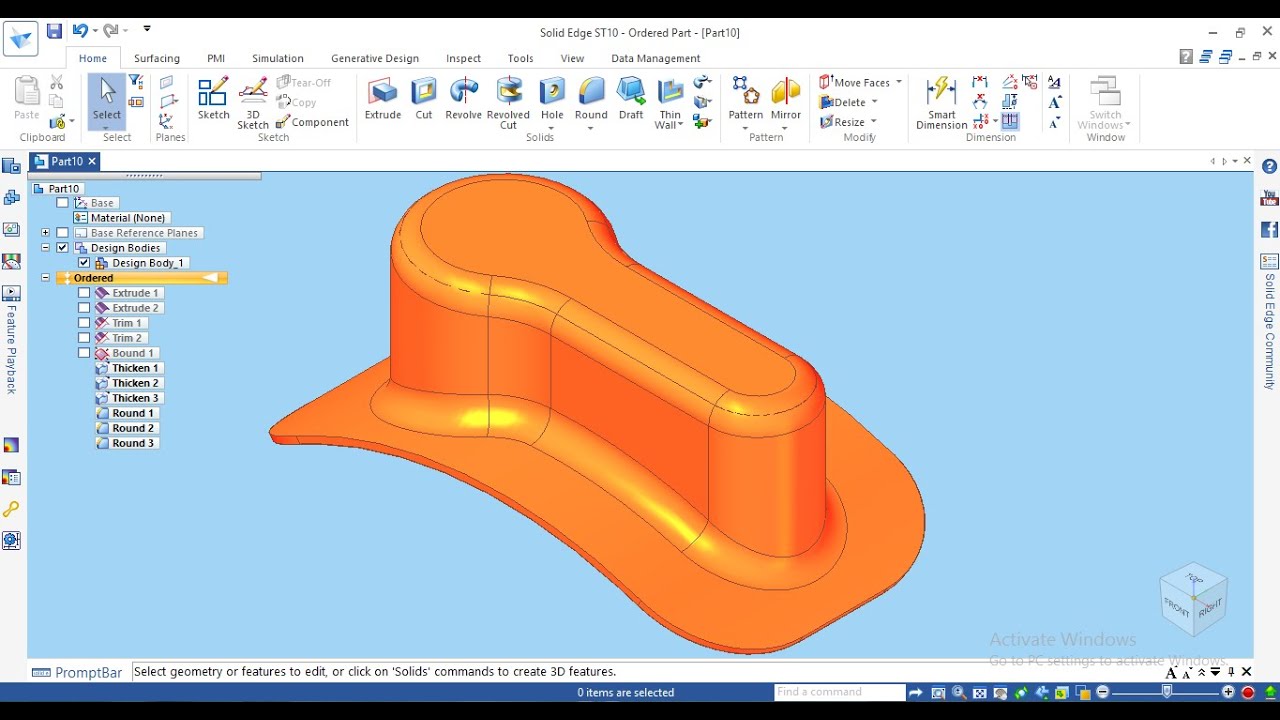Open the Delete dropdown arrow

874,102
